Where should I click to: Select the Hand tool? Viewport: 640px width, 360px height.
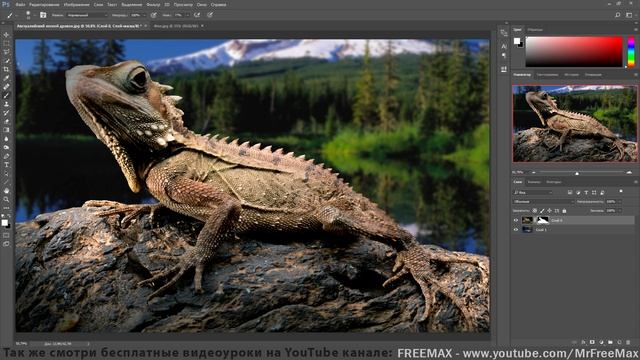pyautogui.click(x=6, y=191)
